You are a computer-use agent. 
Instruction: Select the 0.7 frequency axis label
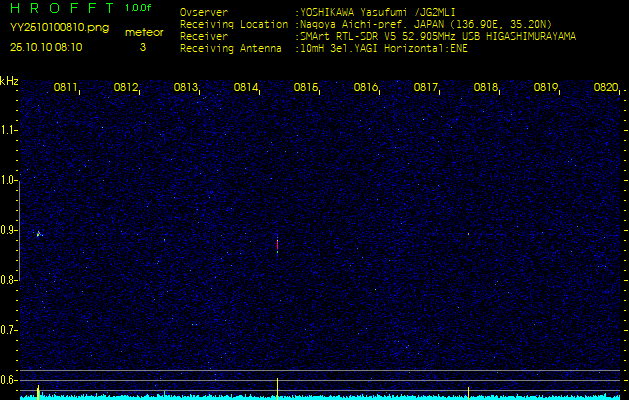click(x=9, y=329)
